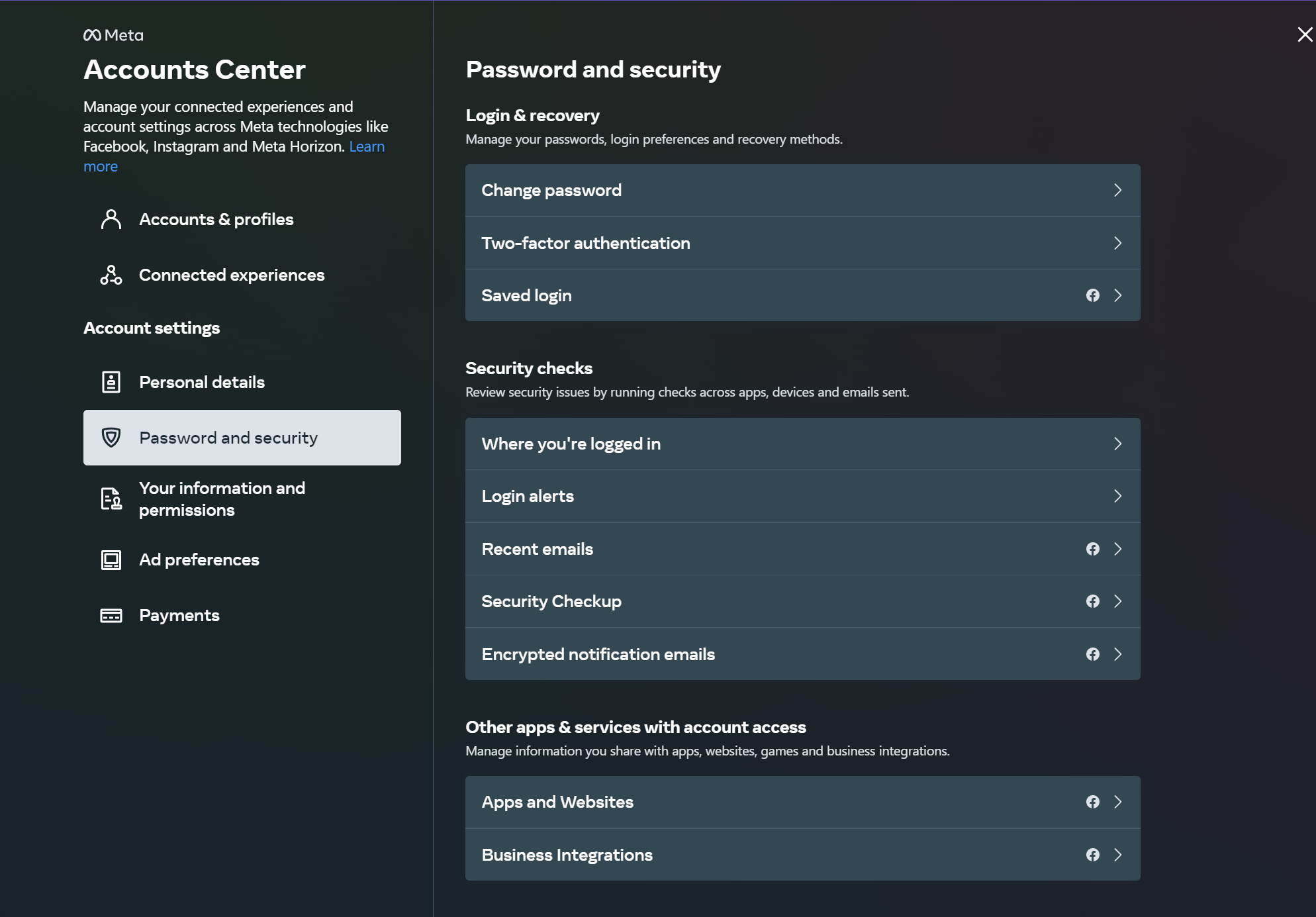1316x917 pixels.
Task: Start the Security Checkup
Action: (x=803, y=601)
